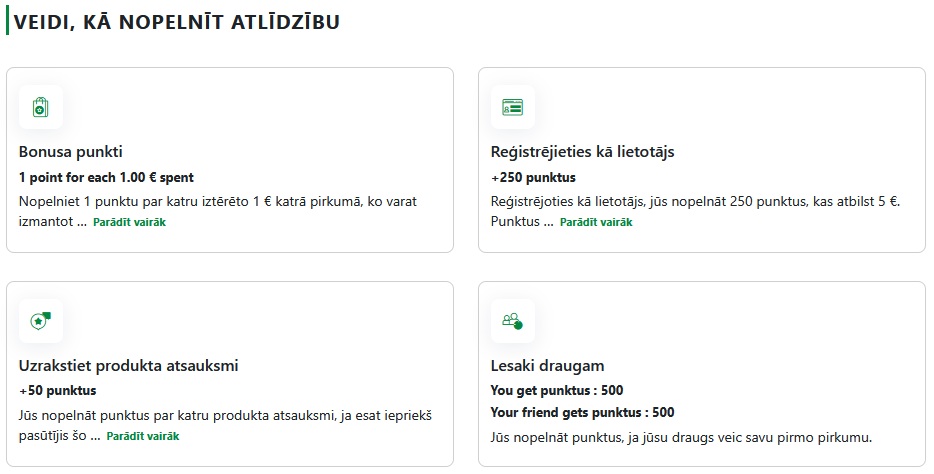
Task: Open the 'Bonusa punkti' title
Action: (x=70, y=152)
